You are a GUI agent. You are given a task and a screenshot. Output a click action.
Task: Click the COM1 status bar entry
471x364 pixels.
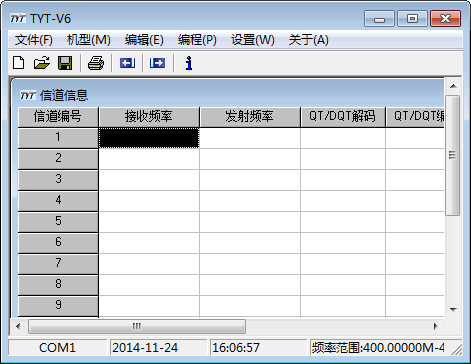[57, 348]
